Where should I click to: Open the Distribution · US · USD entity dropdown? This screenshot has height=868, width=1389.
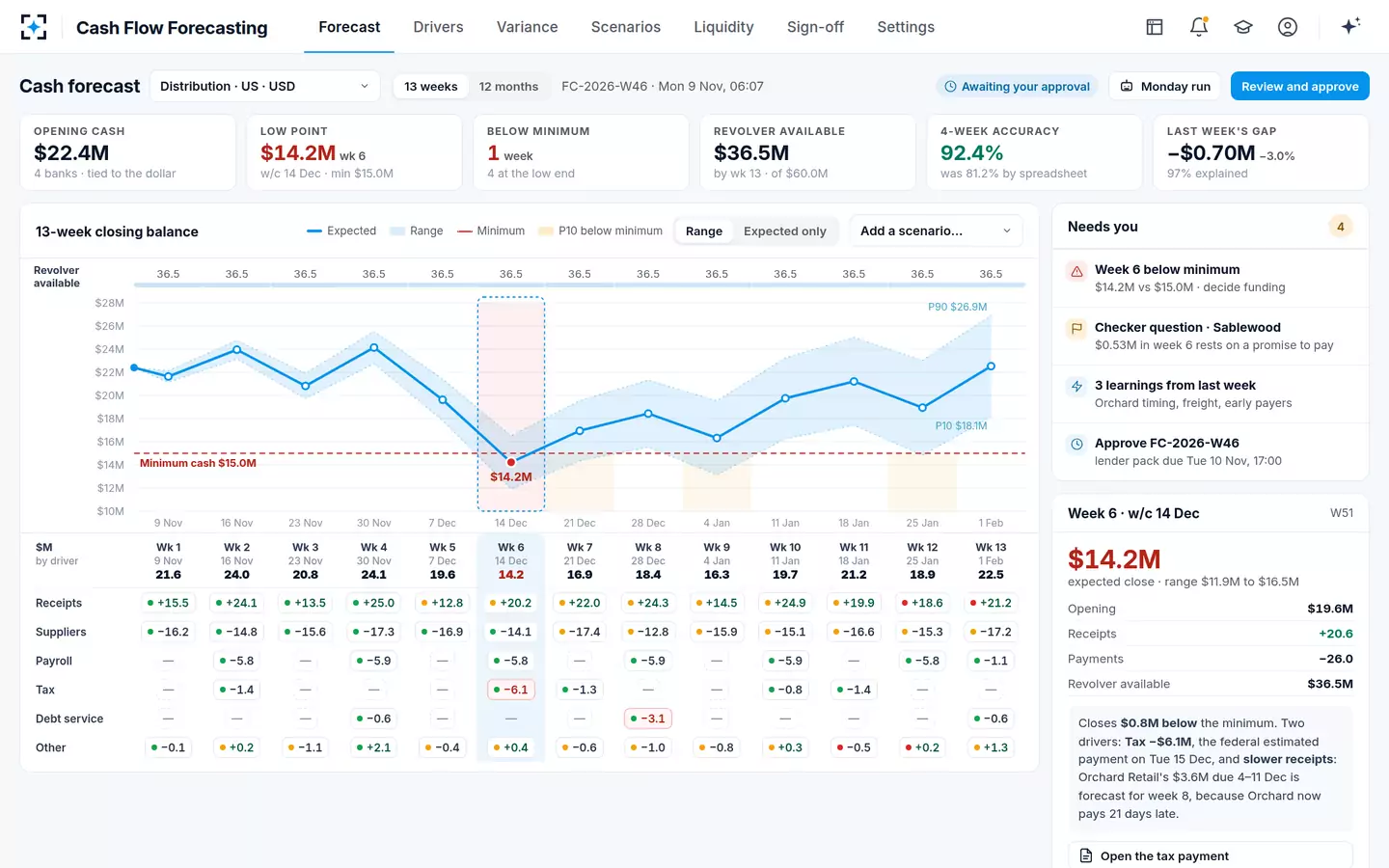265,87
